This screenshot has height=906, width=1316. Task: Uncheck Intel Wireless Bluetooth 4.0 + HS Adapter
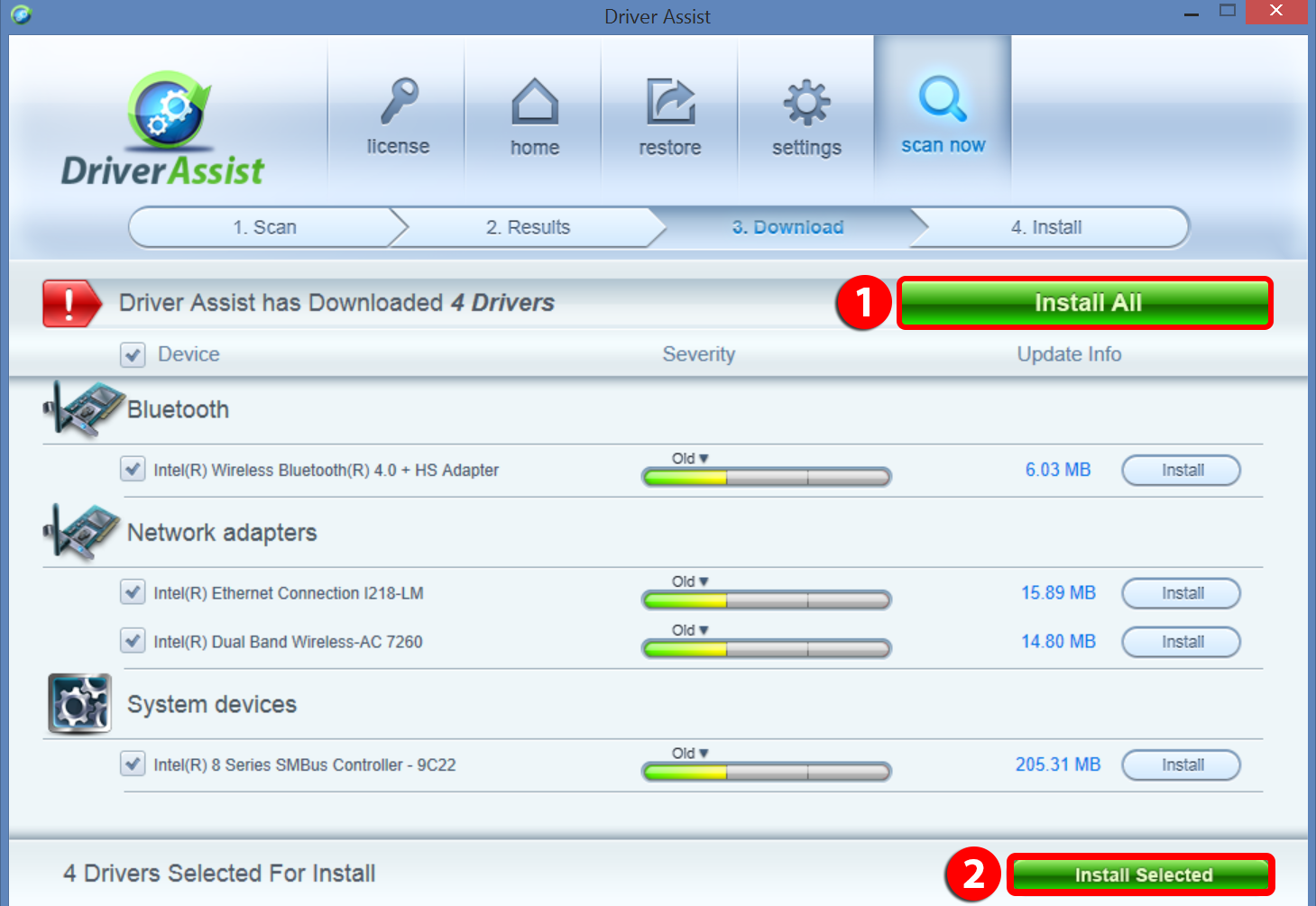click(x=133, y=469)
